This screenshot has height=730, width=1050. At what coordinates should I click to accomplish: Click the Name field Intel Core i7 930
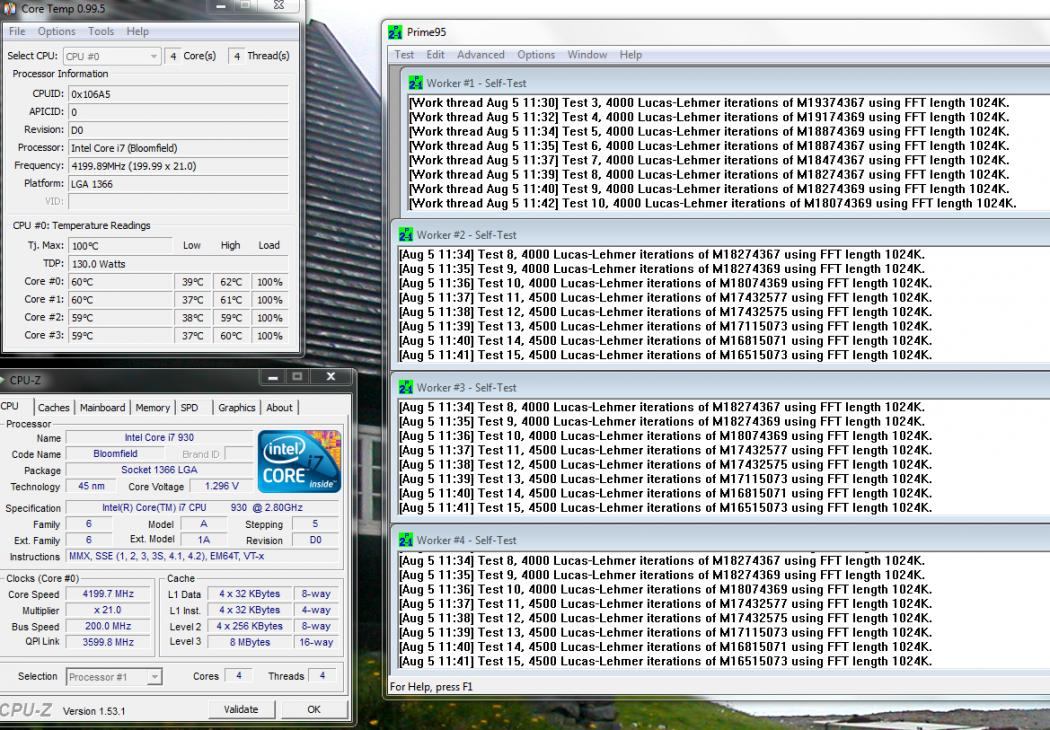(x=159, y=438)
